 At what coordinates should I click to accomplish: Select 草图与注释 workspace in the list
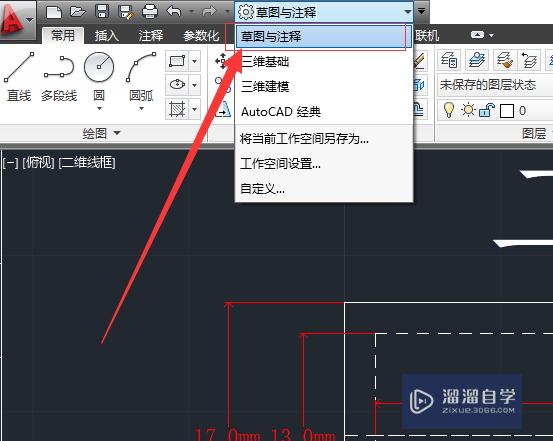[x=323, y=36]
